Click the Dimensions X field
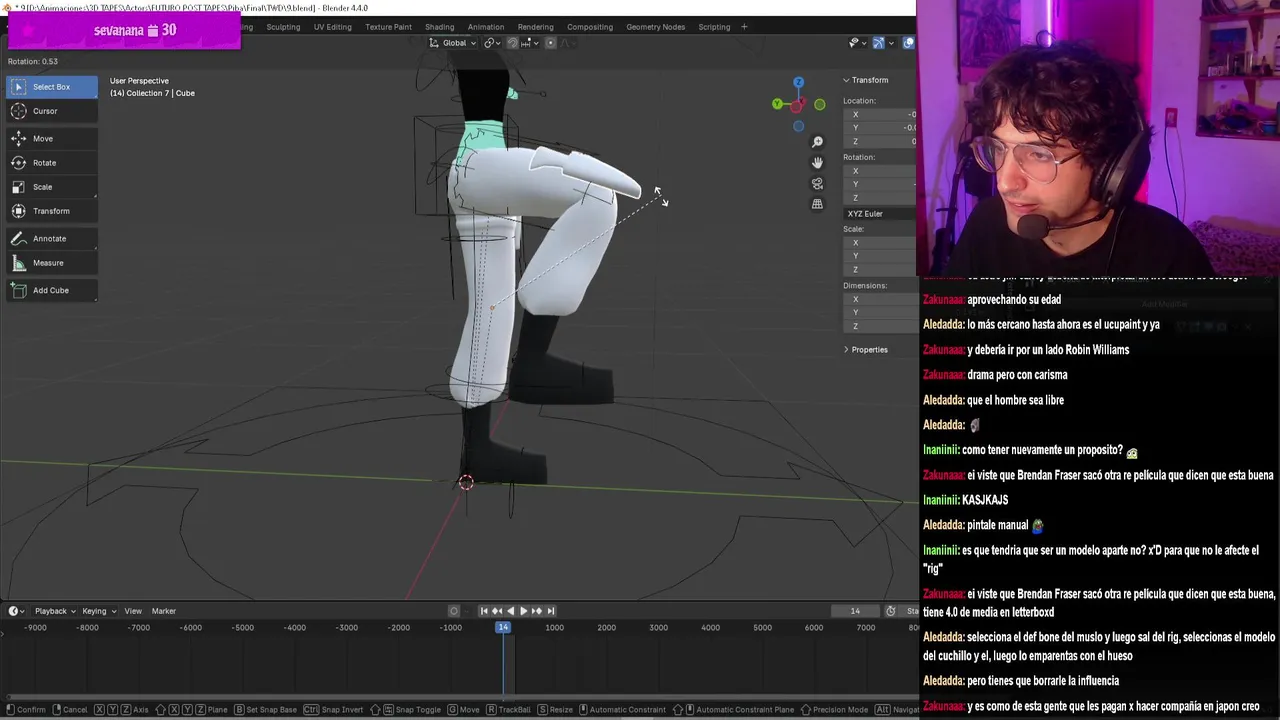Image resolution: width=1280 pixels, height=720 pixels. [880, 300]
